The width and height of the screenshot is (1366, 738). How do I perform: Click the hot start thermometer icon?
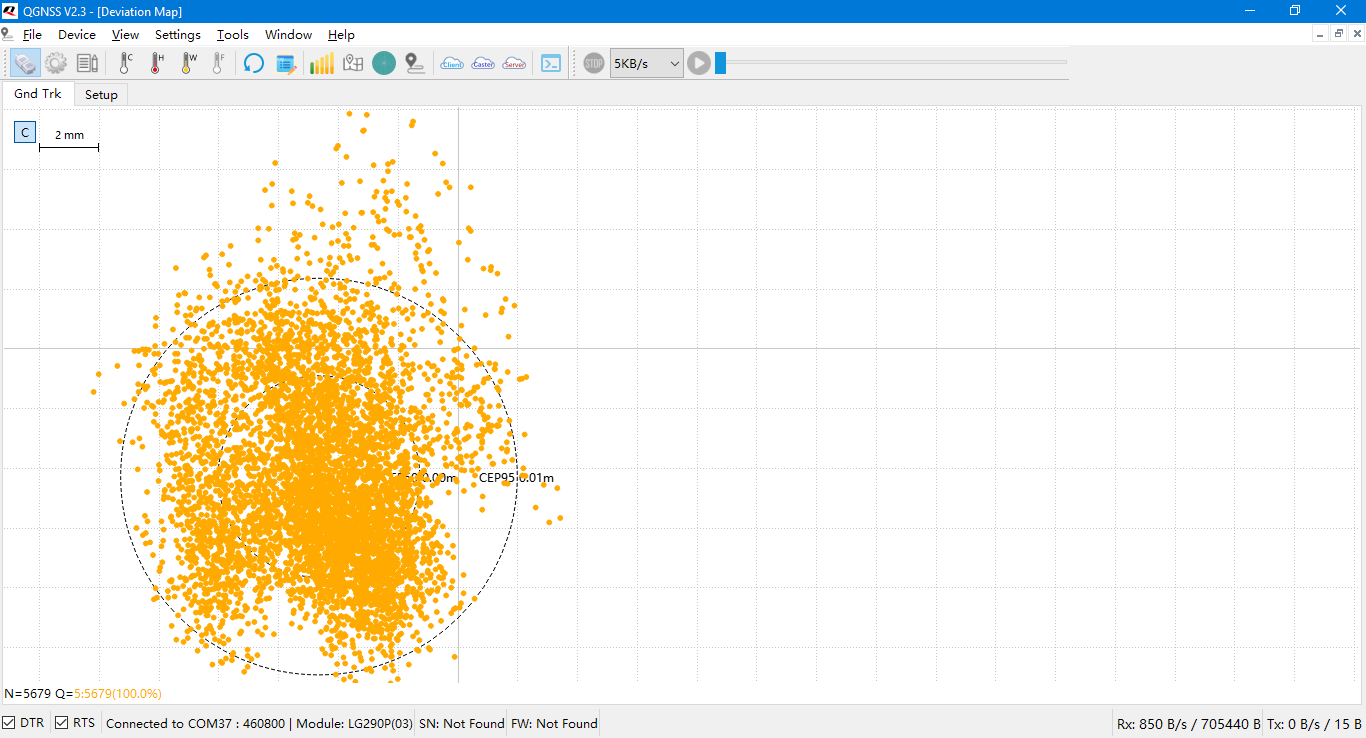[x=156, y=63]
